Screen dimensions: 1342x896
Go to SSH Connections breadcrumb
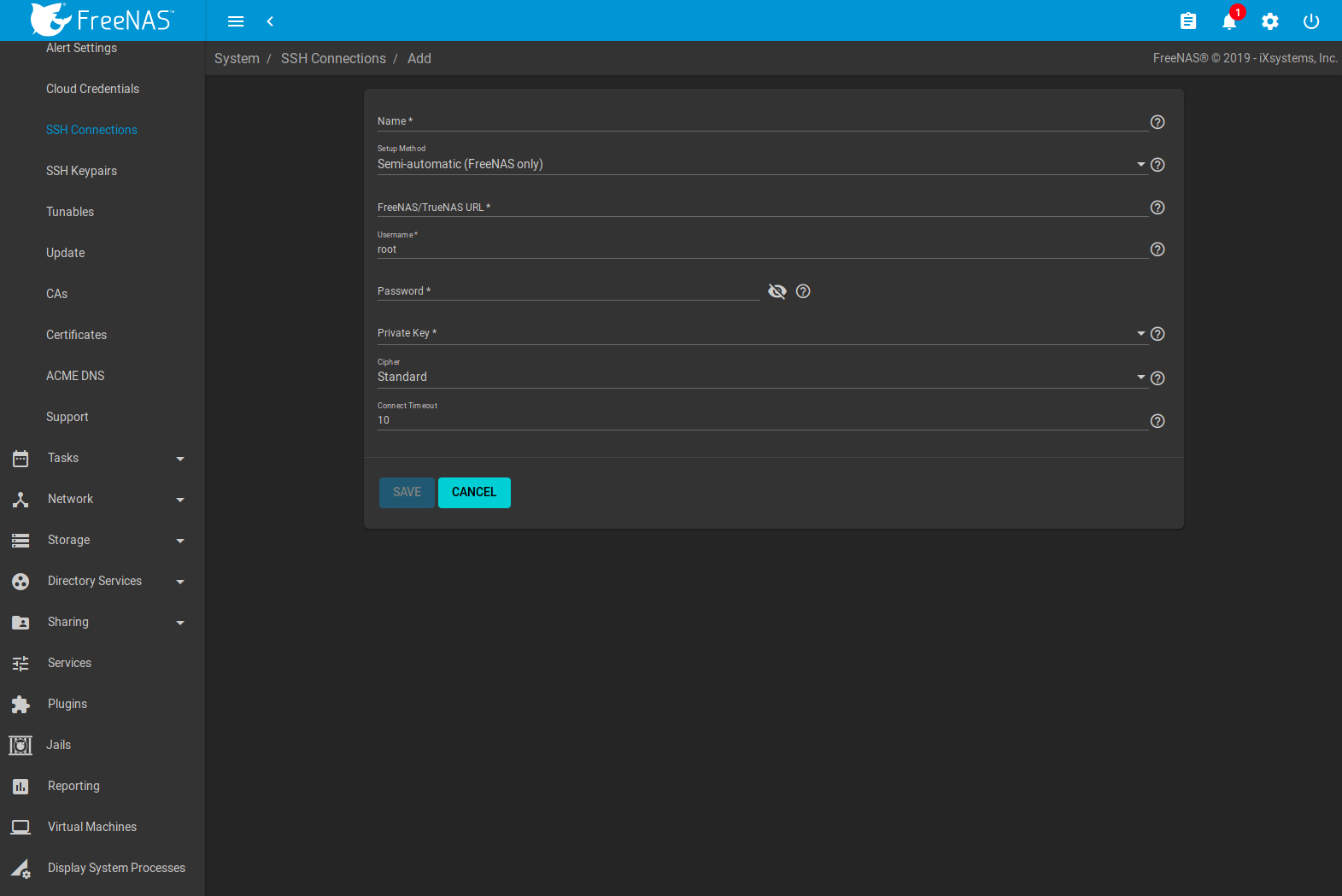333,59
